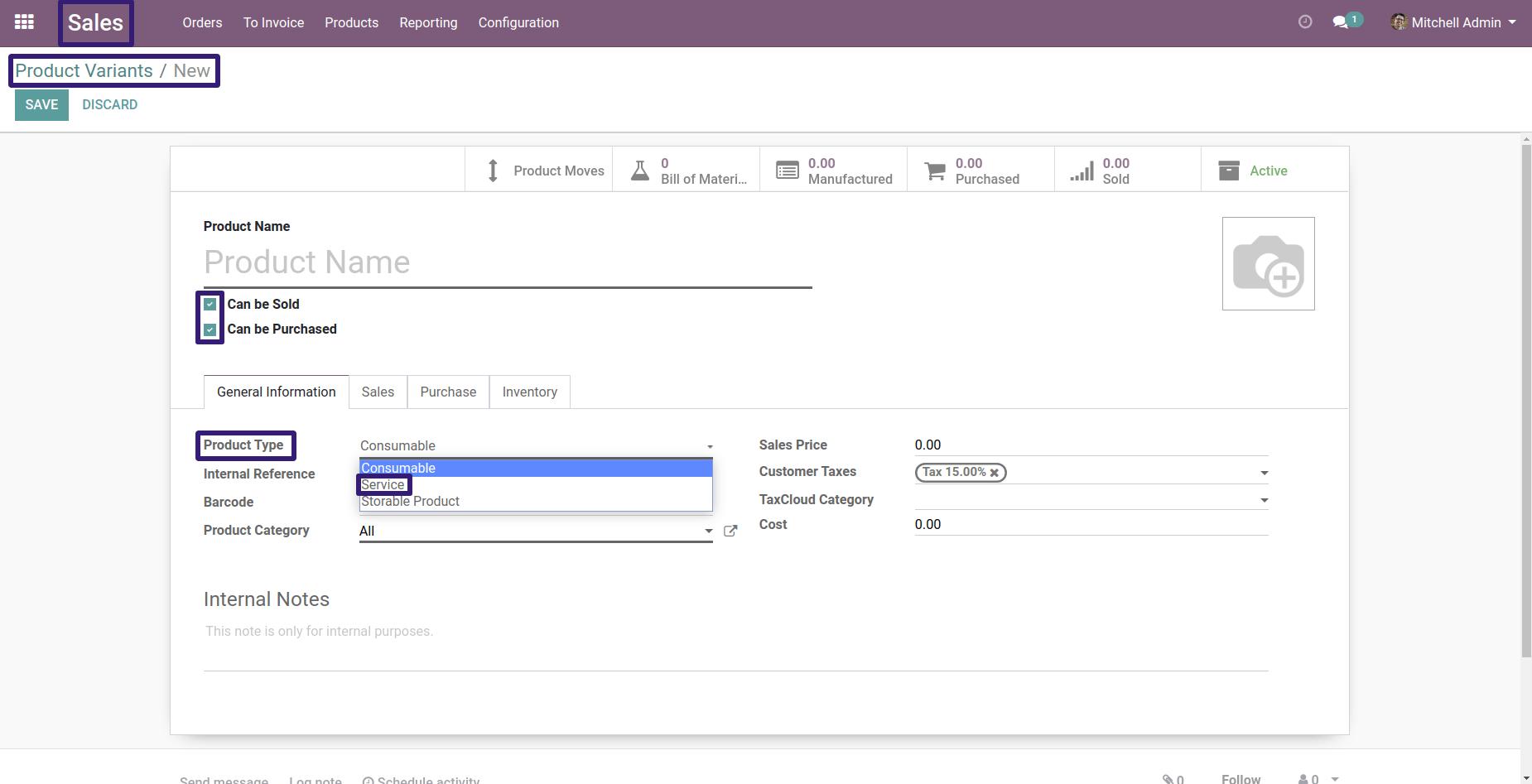Expand followers list caret
Screen dimensions: 1532x784
coord(1335,780)
